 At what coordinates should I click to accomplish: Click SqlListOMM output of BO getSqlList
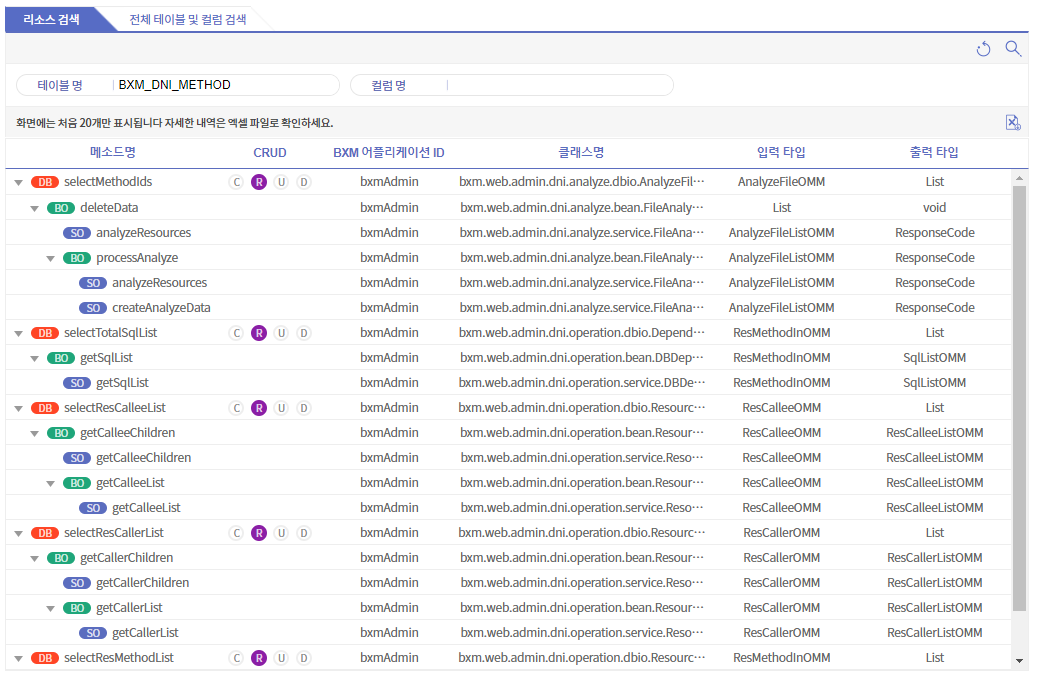tap(934, 358)
